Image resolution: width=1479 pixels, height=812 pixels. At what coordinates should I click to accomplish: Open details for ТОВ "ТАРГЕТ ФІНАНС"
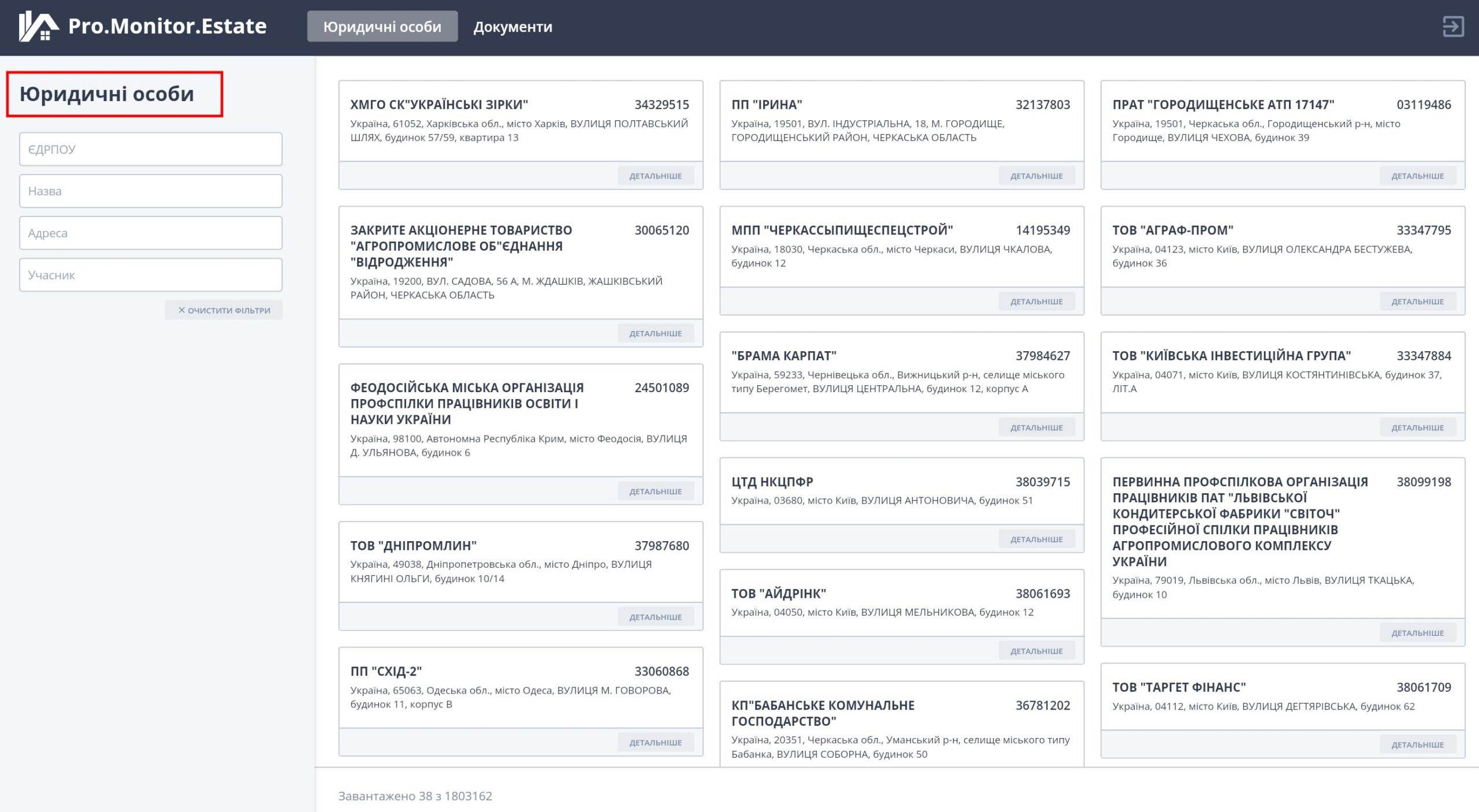point(1417,744)
